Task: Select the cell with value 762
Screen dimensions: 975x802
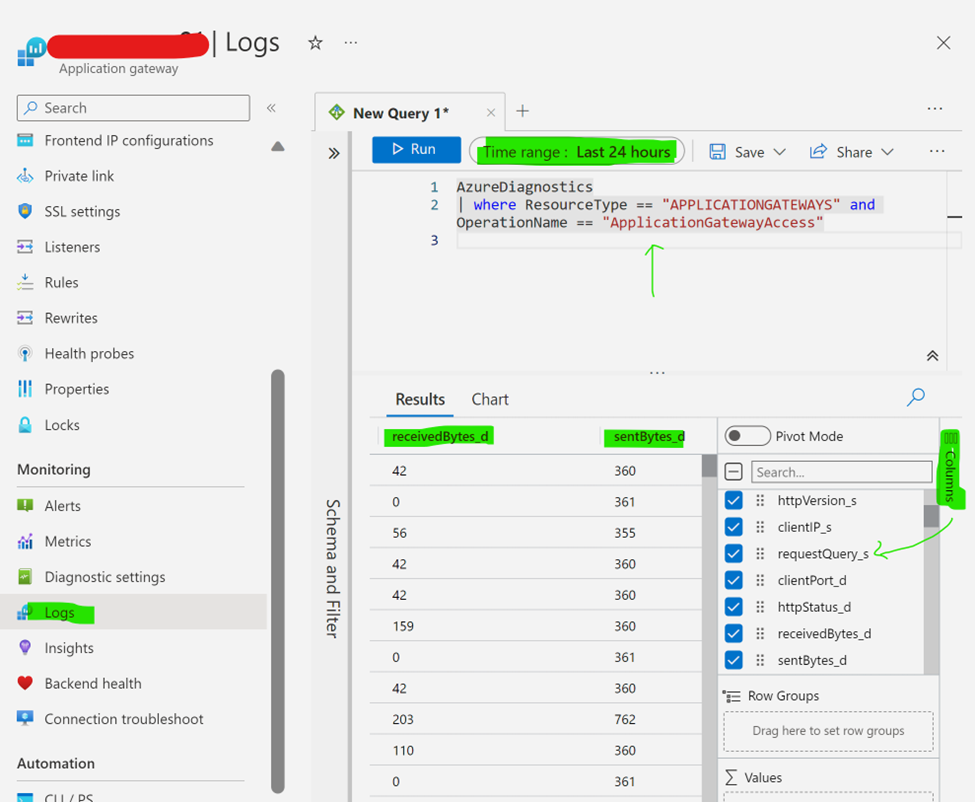Action: pos(625,719)
